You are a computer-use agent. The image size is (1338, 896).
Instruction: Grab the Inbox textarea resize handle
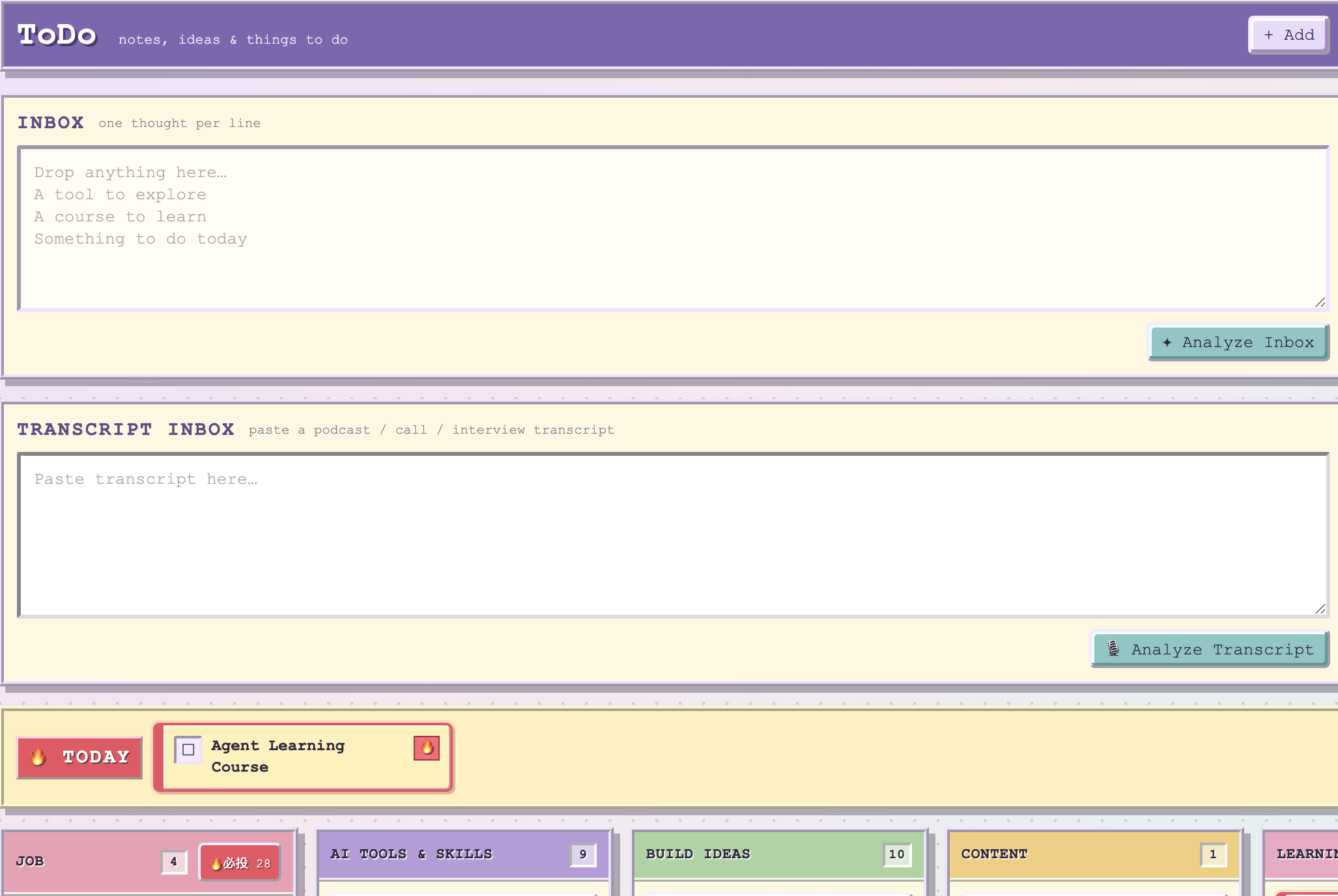(1320, 302)
